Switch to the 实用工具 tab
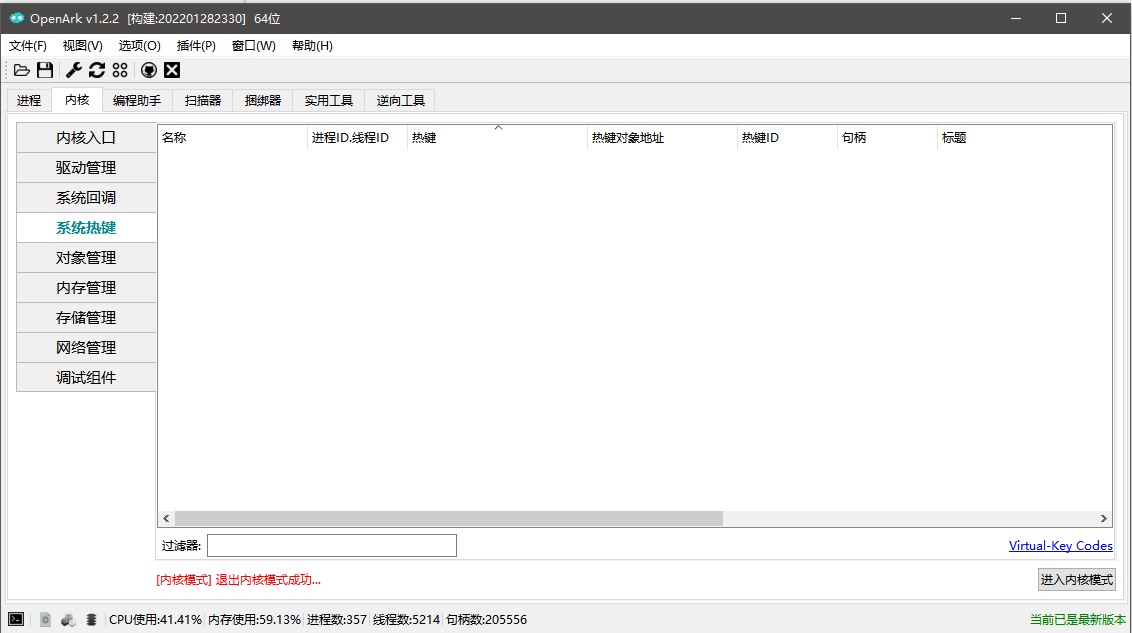Image resolution: width=1132 pixels, height=633 pixels. [x=328, y=100]
